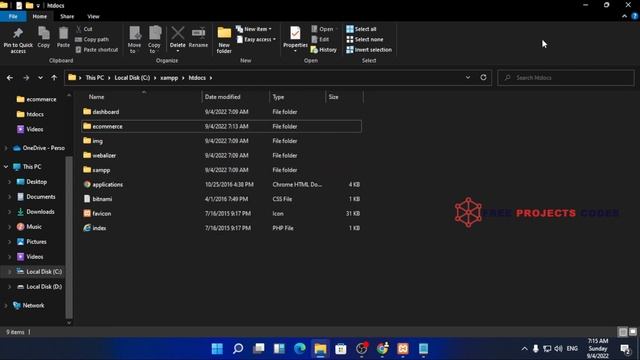Go back with the Back arrow

[10, 78]
